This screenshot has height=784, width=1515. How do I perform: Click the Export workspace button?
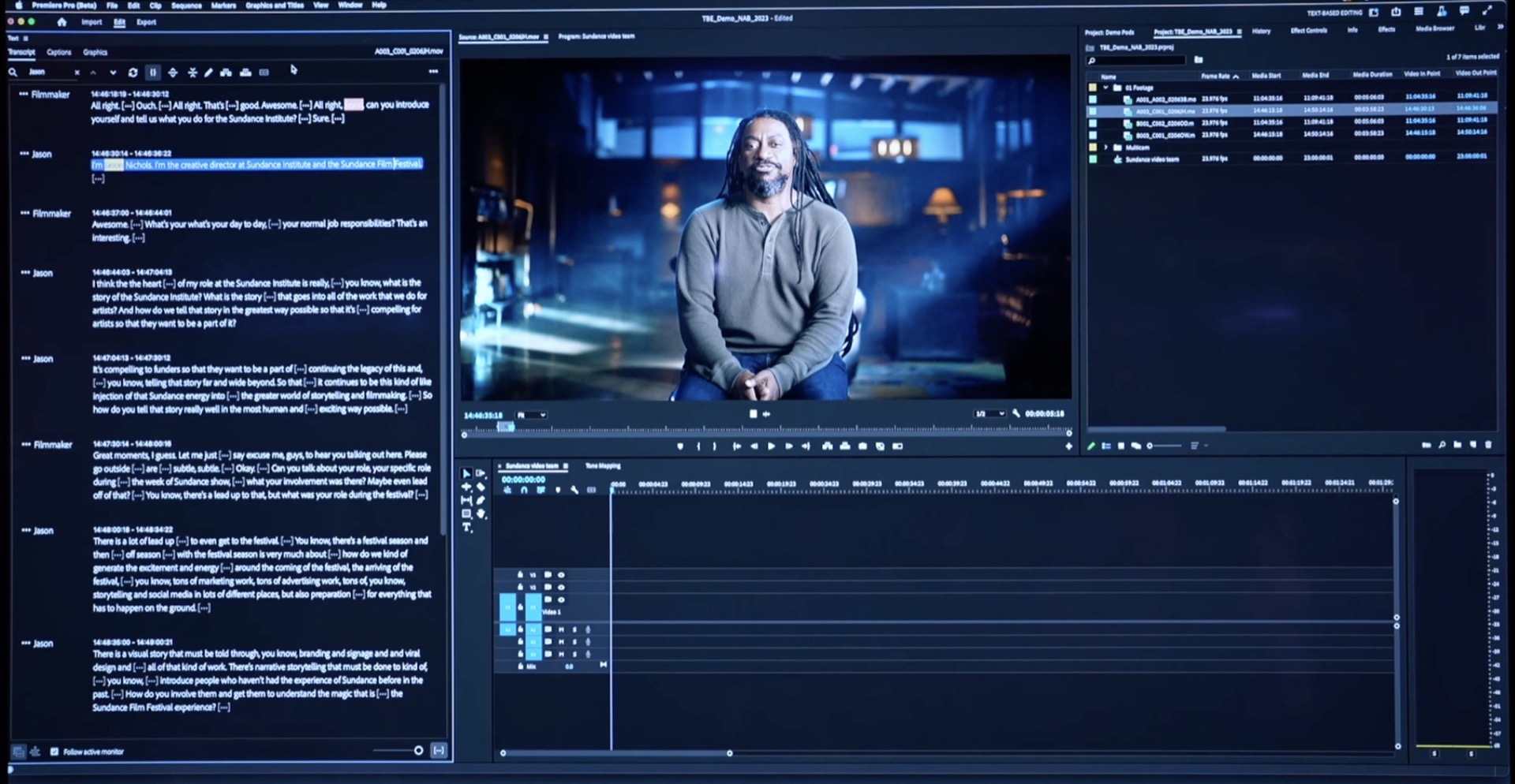pyautogui.click(x=146, y=22)
